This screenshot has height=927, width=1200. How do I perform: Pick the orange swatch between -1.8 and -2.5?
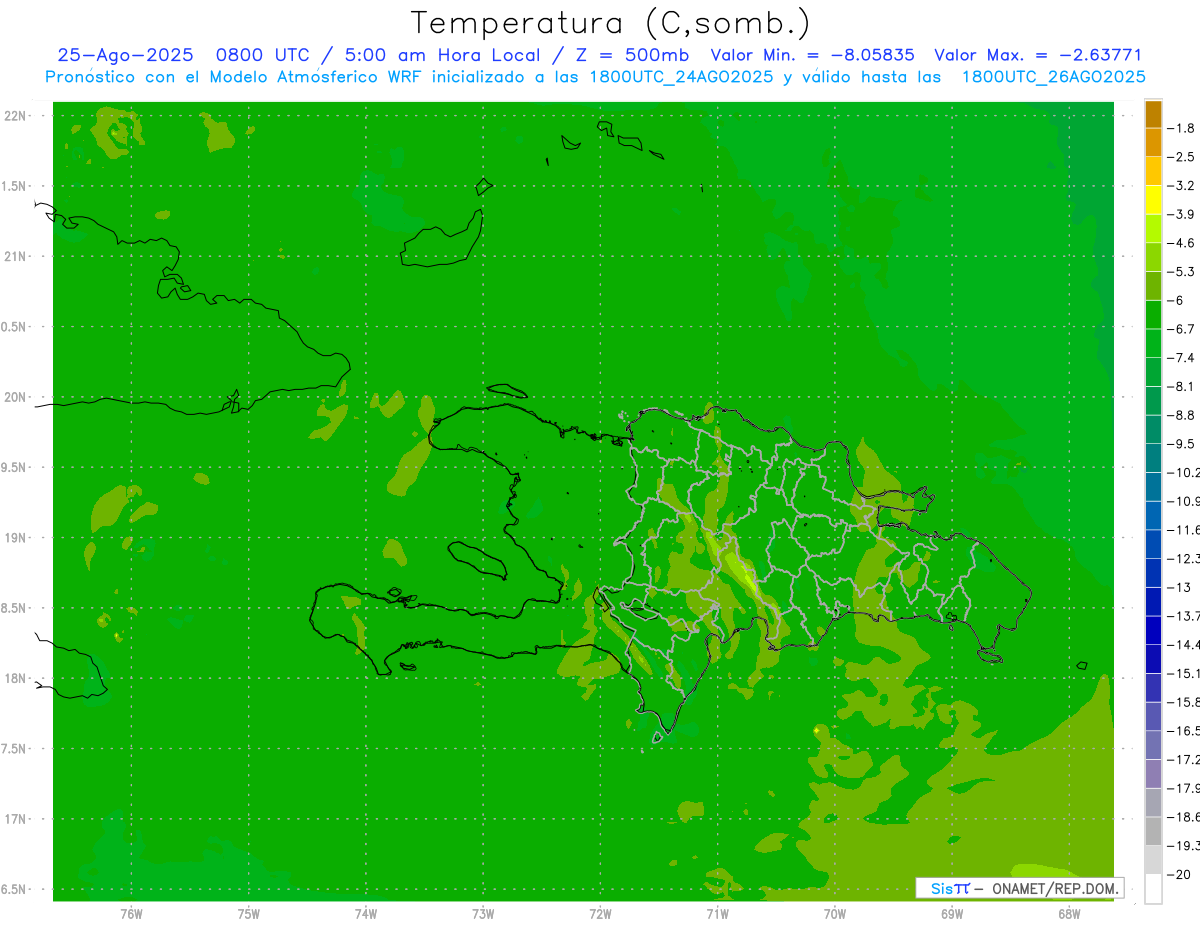(1153, 143)
